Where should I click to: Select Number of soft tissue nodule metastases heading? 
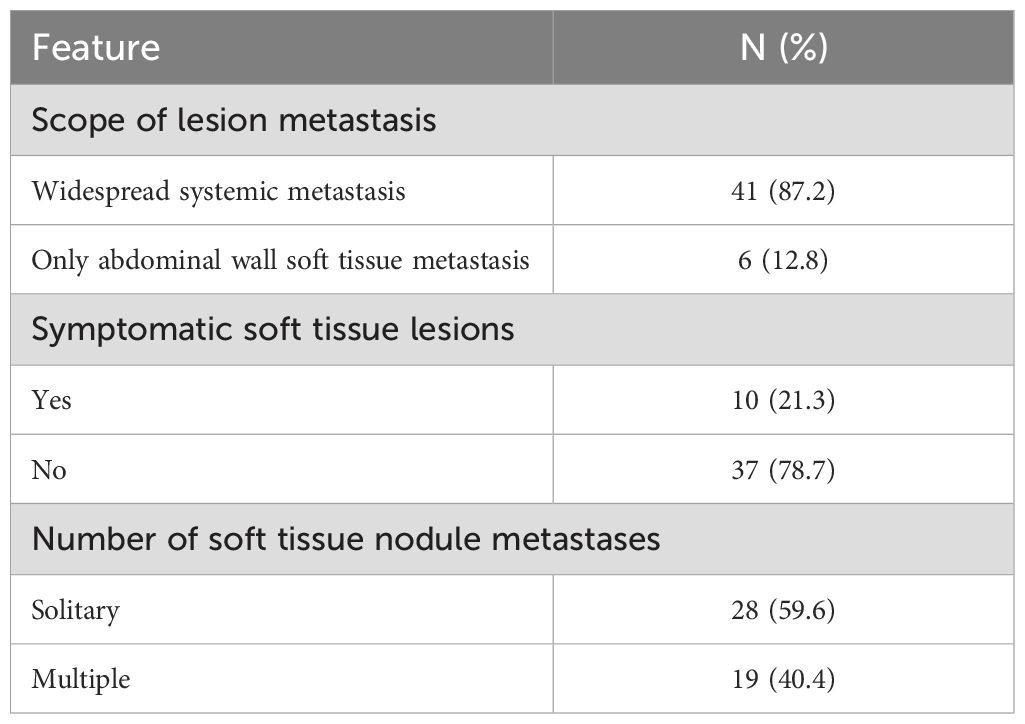coord(346,539)
